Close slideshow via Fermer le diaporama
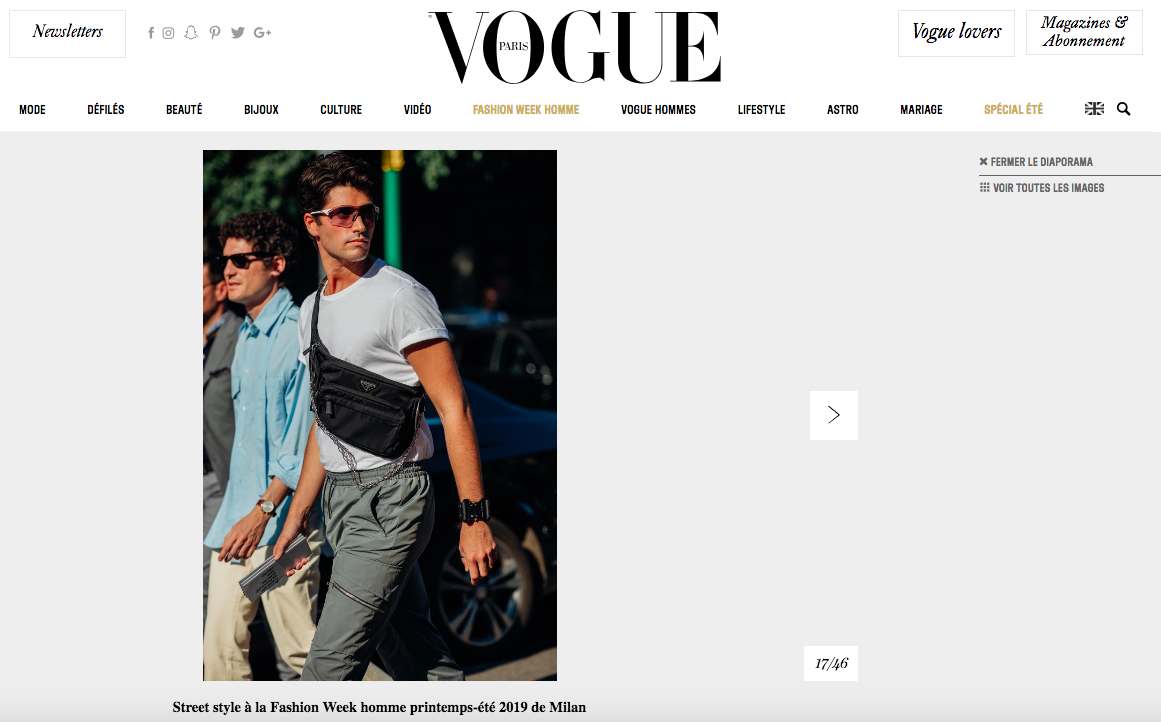 [x=1036, y=161]
